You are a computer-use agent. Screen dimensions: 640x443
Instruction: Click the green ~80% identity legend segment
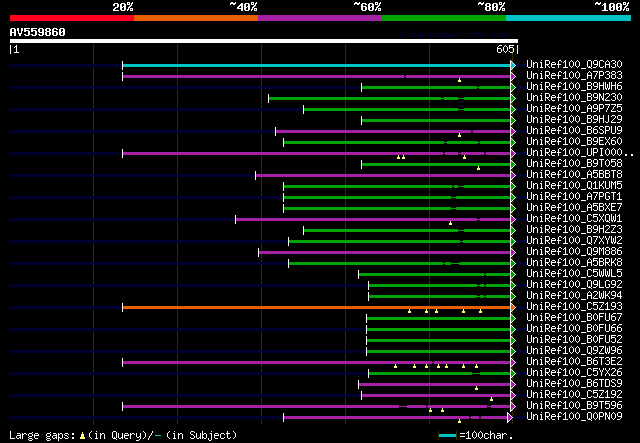point(444,18)
